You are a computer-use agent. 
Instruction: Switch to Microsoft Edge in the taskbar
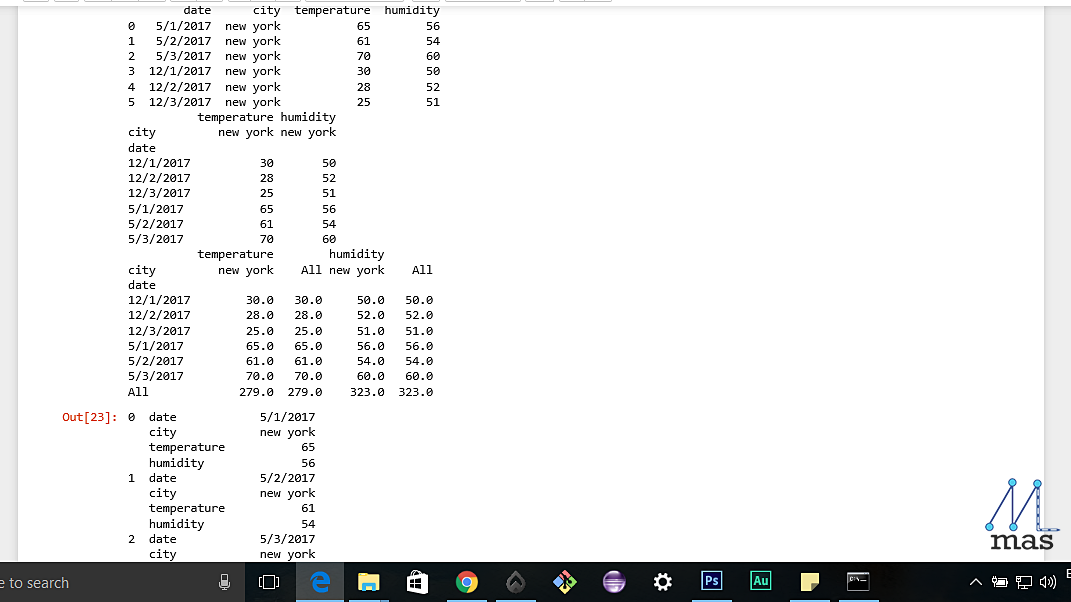pos(319,581)
